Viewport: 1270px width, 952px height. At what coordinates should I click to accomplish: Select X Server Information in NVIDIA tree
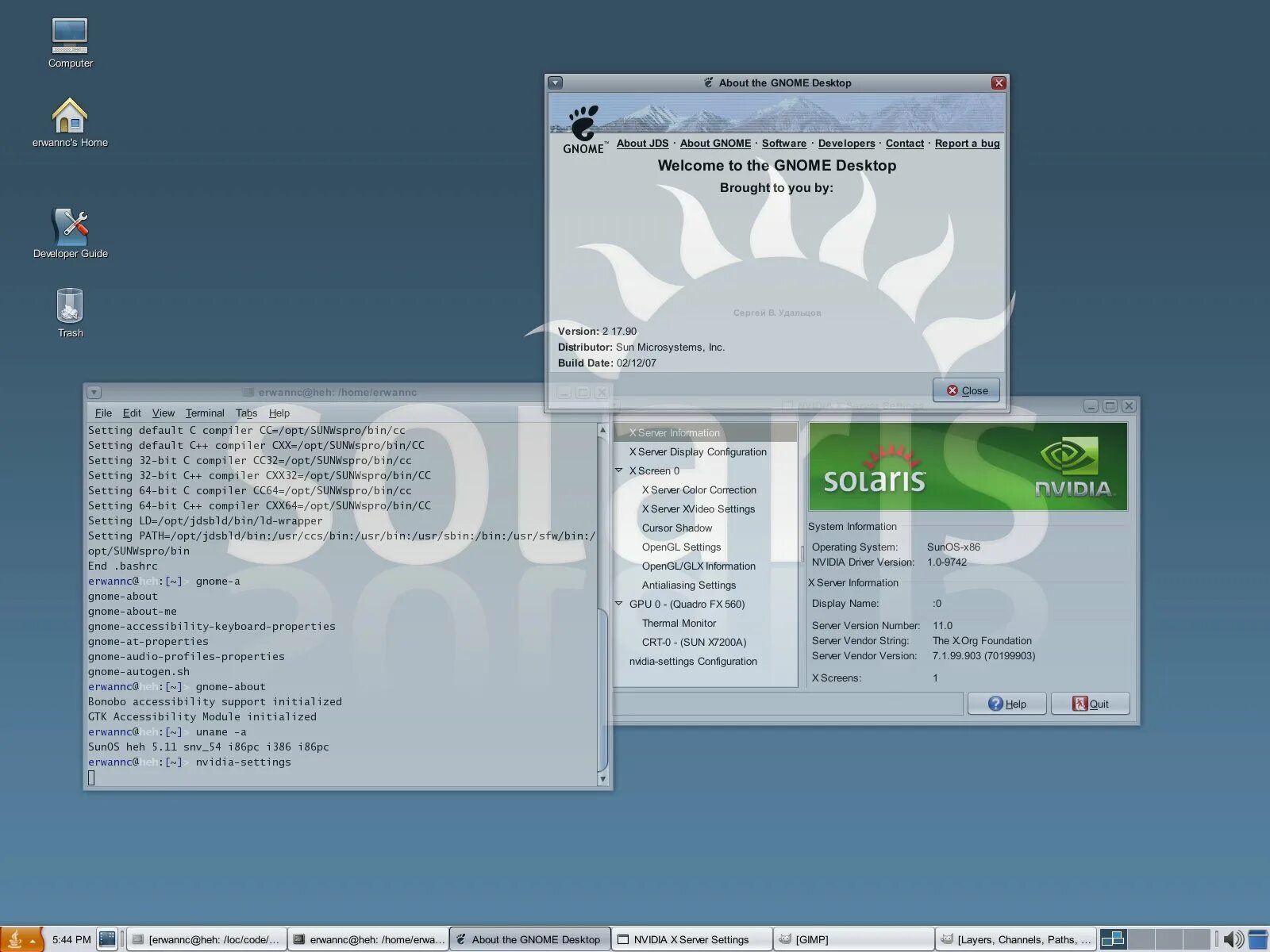point(706,432)
